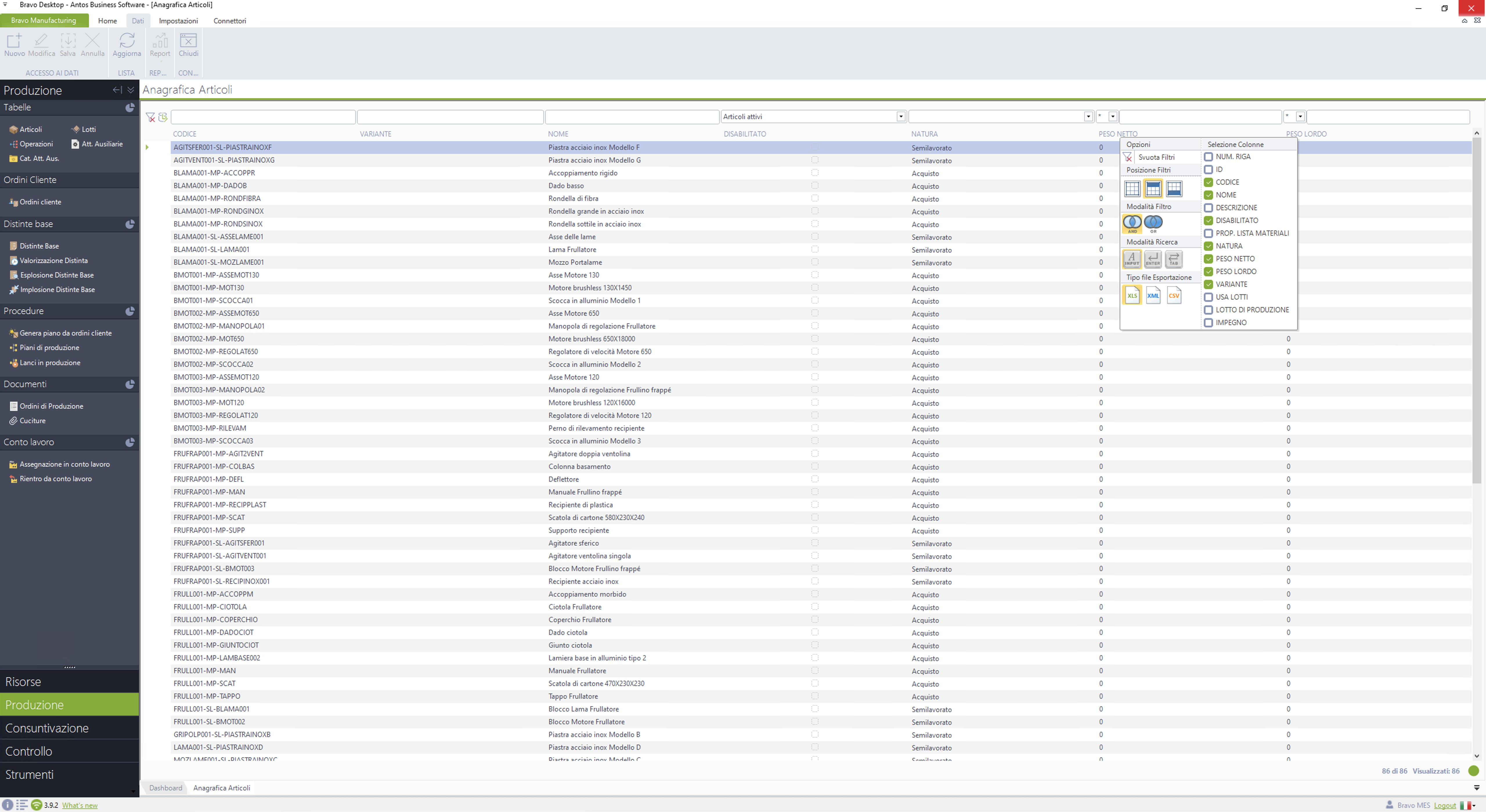
Task: Open PESO NETTO operator dropdown
Action: tap(1112, 116)
